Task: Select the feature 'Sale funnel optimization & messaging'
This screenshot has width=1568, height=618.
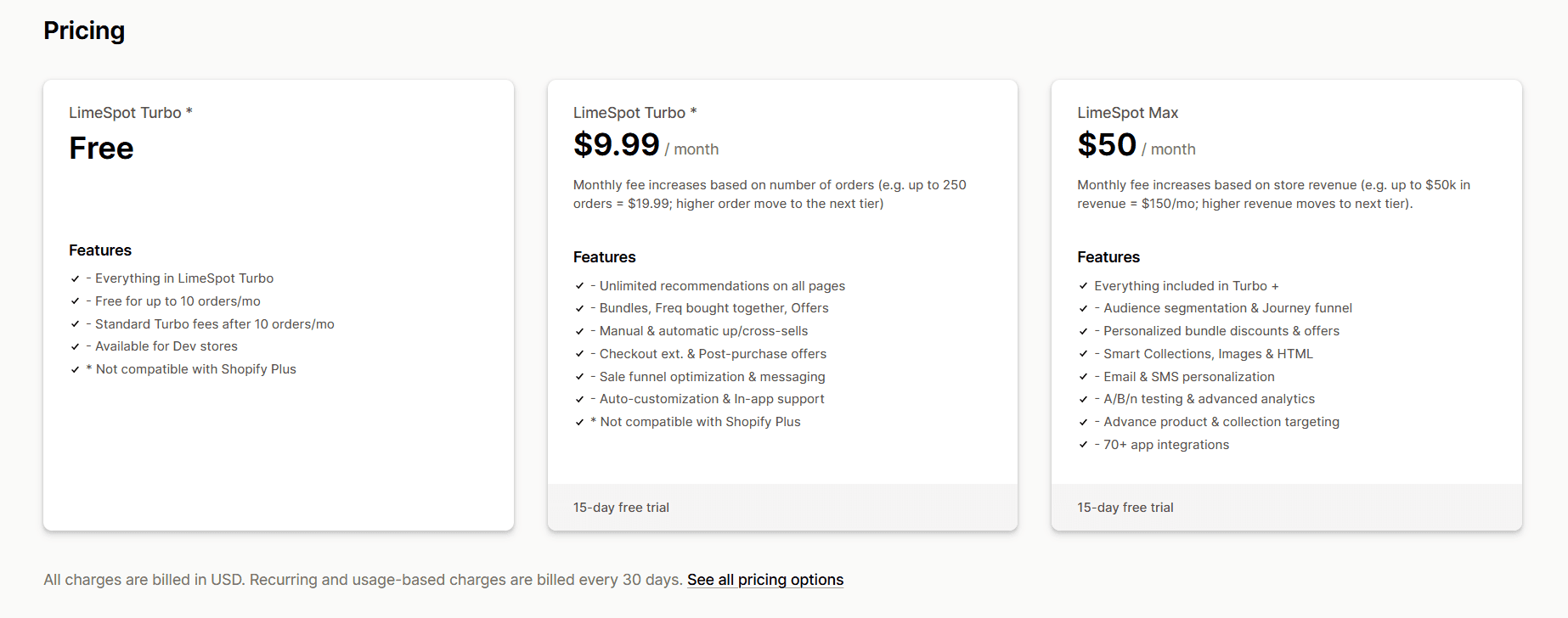Action: (x=708, y=376)
